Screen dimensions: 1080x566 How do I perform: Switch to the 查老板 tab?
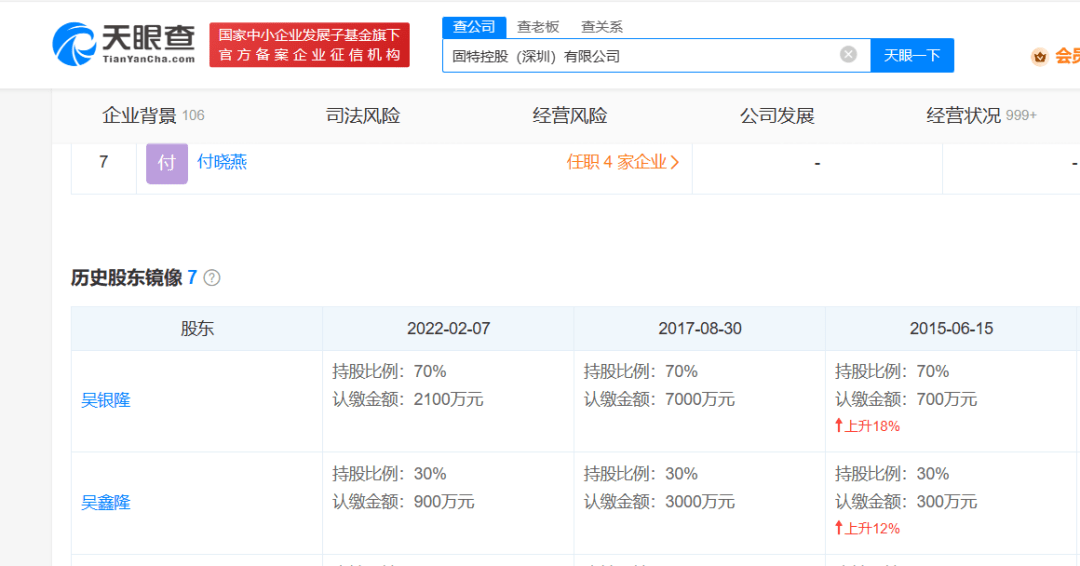click(538, 27)
